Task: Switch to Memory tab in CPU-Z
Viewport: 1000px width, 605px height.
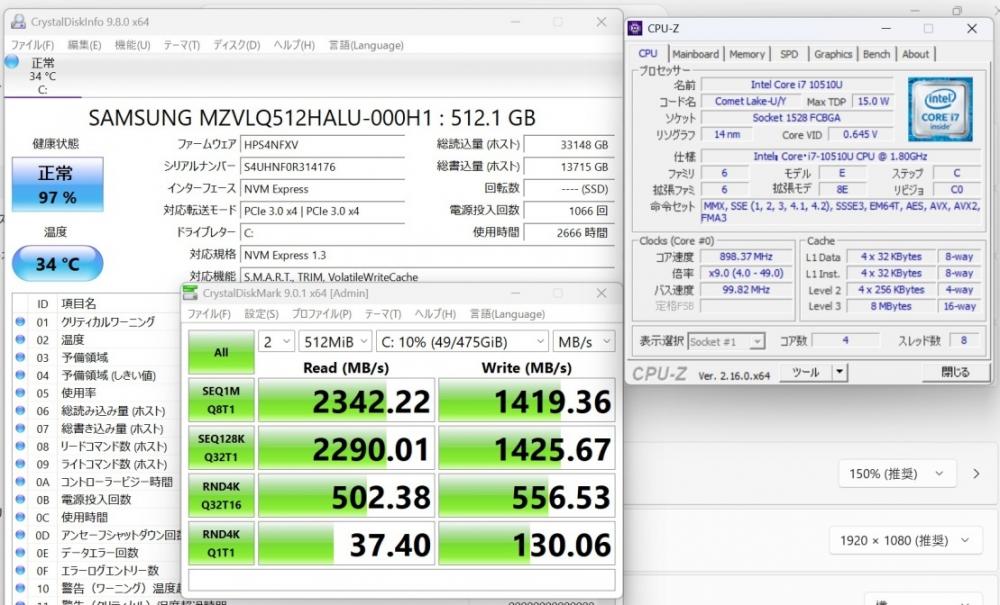Action: tap(747, 54)
